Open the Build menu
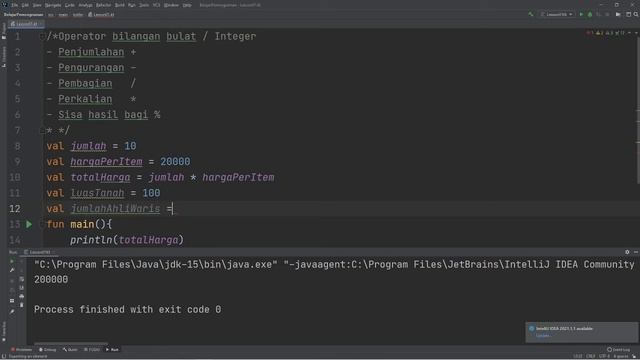Viewport: 640px width, 360px height. 120,5
